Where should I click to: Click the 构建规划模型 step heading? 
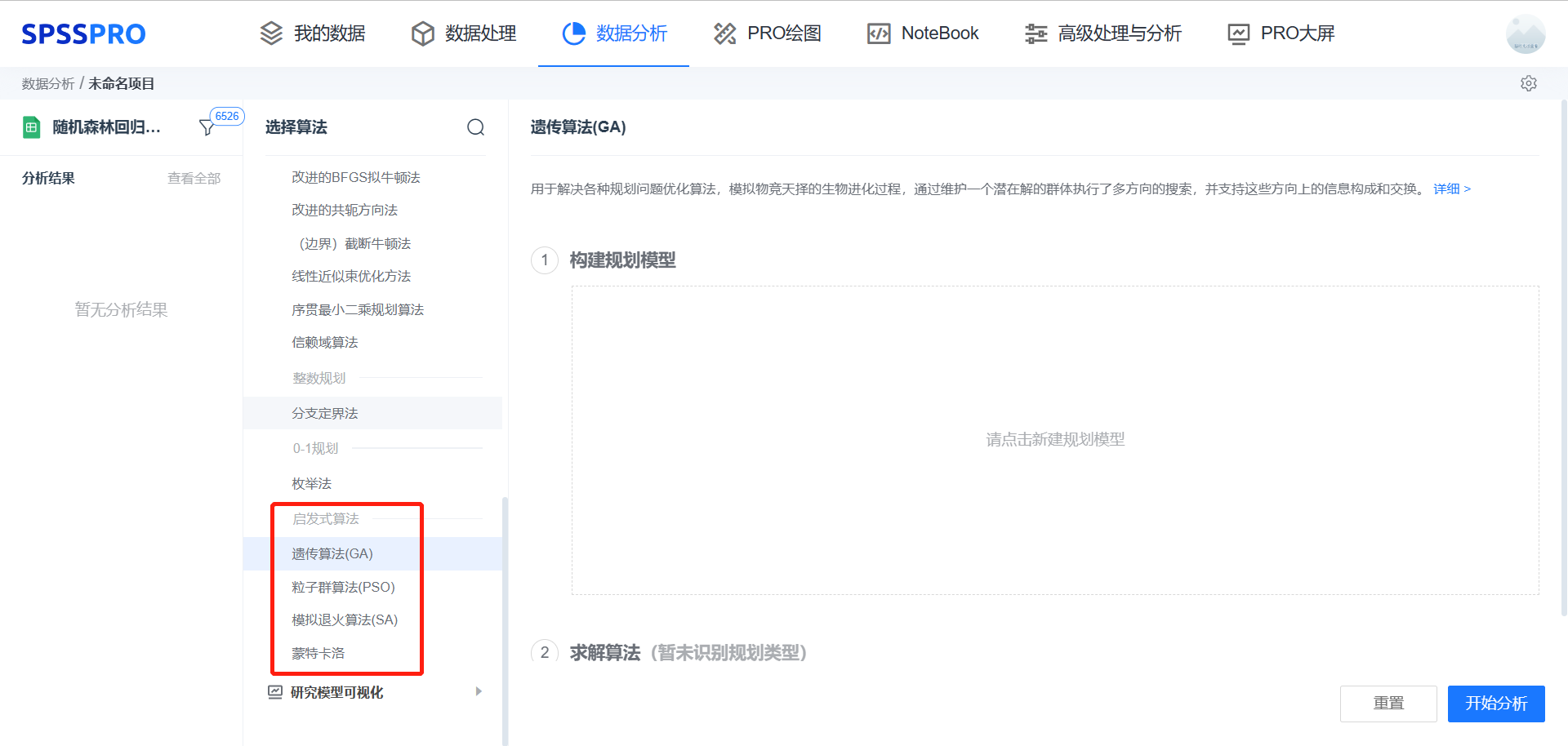[622, 260]
